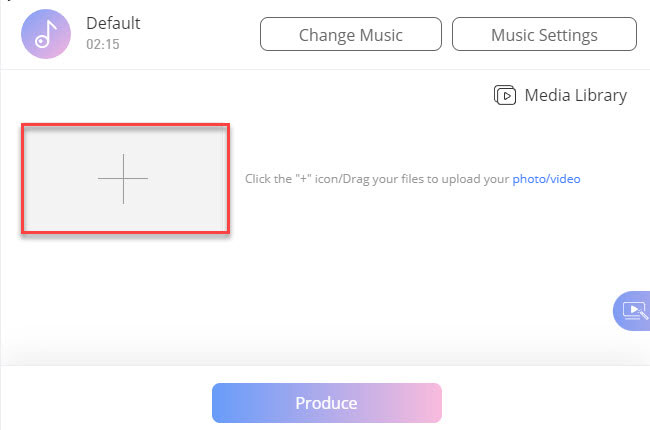Click the Change Music button
The image size is (650, 430).
coord(350,35)
